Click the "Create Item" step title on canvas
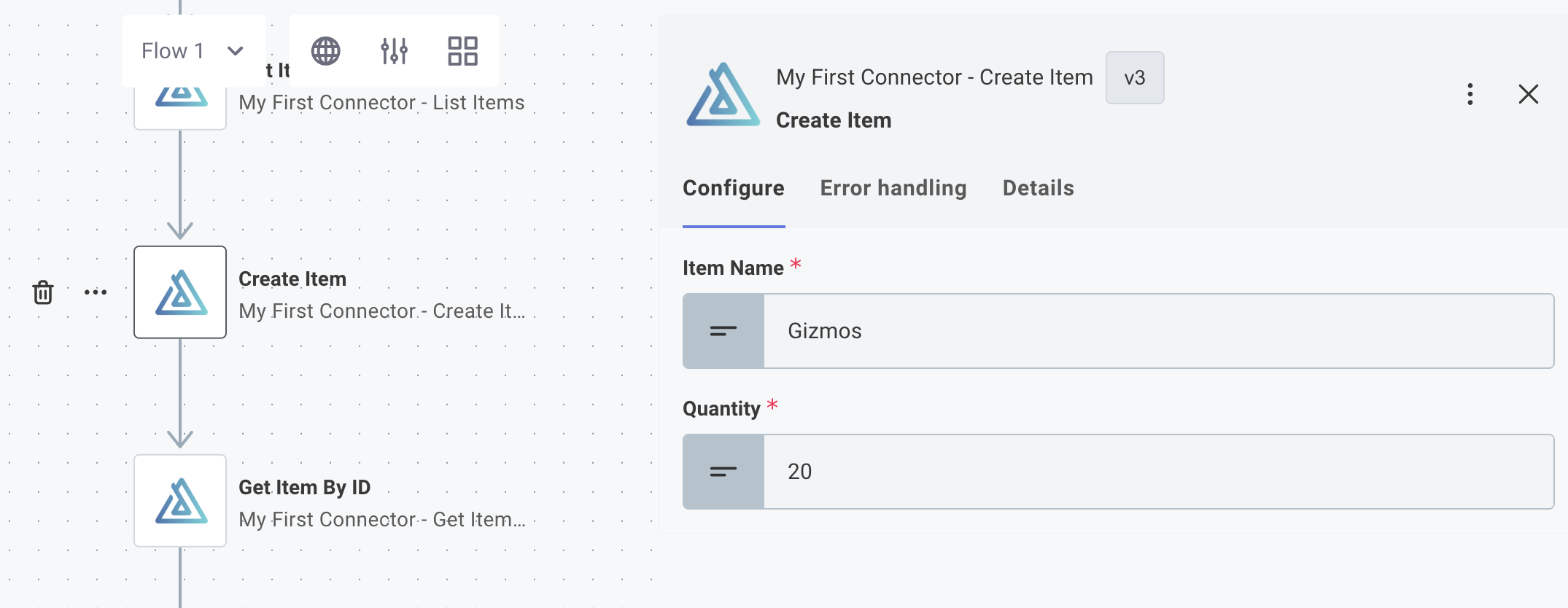This screenshot has height=608, width=1568. pyautogui.click(x=292, y=279)
